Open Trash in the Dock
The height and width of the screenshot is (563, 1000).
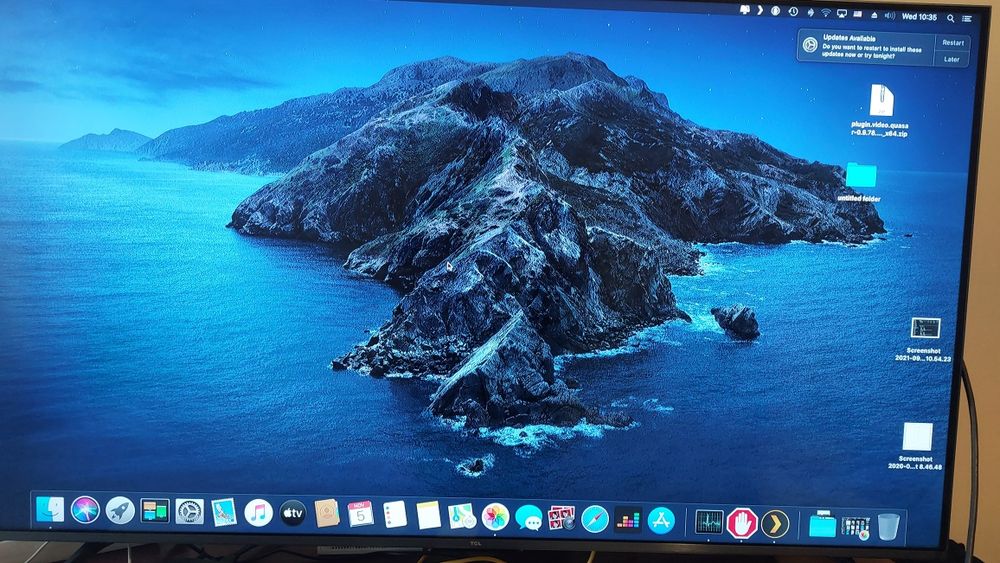888,527
